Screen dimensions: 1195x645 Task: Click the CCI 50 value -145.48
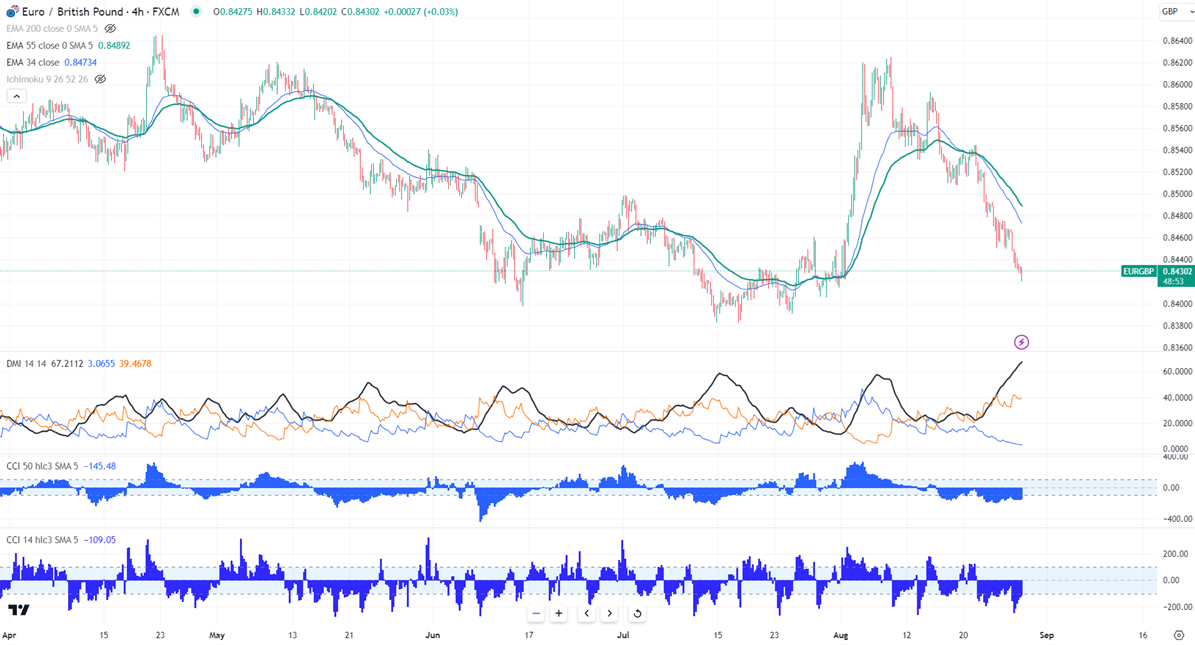pyautogui.click(x=99, y=466)
